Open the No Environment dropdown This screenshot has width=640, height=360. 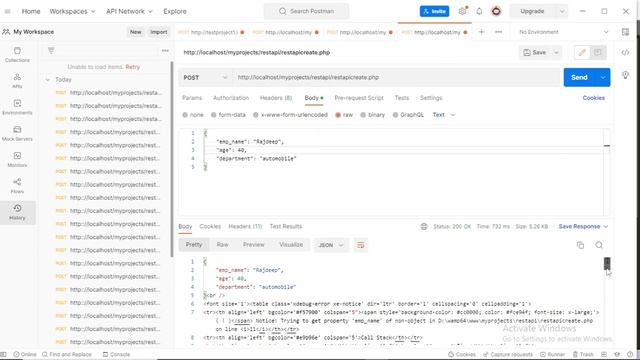coord(563,32)
